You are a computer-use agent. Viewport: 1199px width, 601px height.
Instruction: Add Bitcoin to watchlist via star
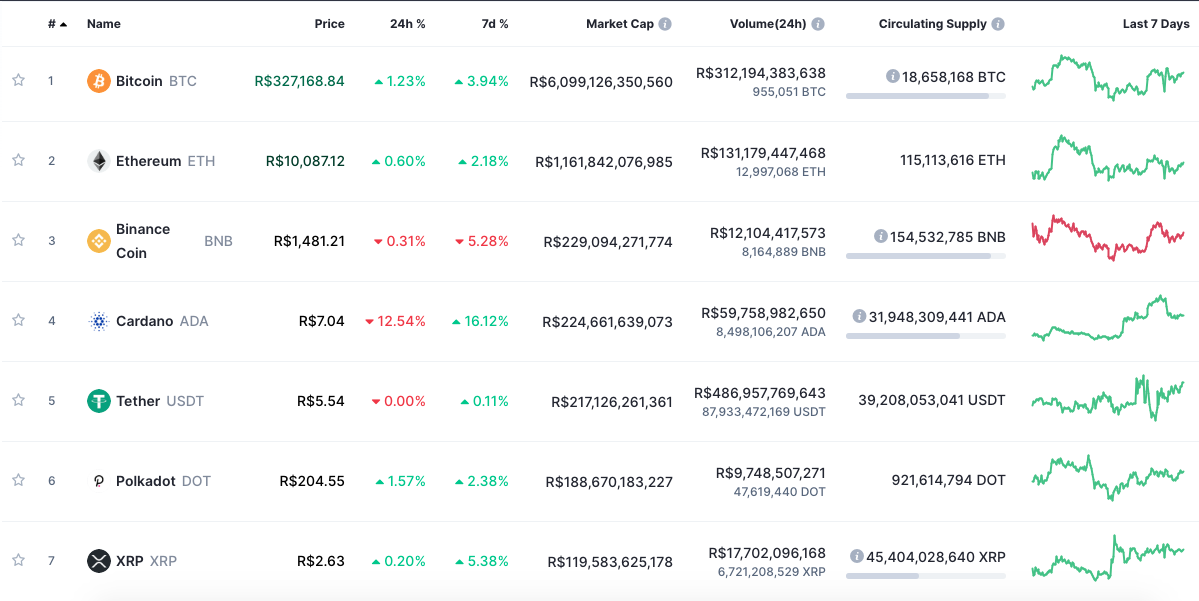(x=17, y=82)
